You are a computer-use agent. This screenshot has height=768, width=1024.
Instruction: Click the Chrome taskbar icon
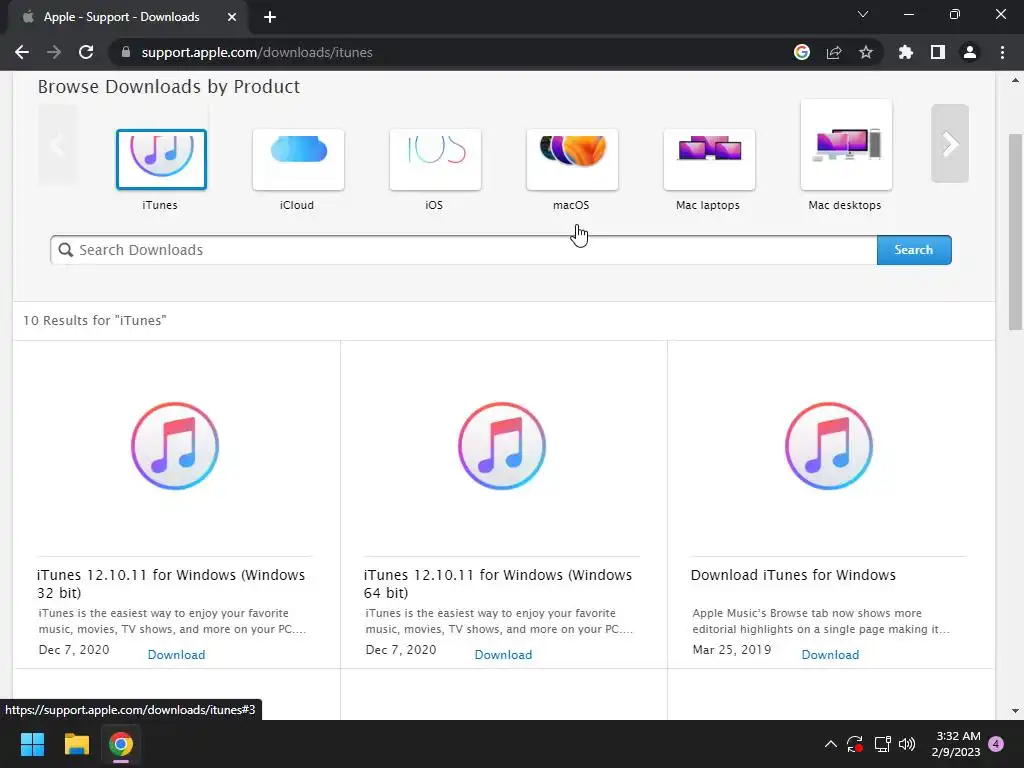coord(121,744)
